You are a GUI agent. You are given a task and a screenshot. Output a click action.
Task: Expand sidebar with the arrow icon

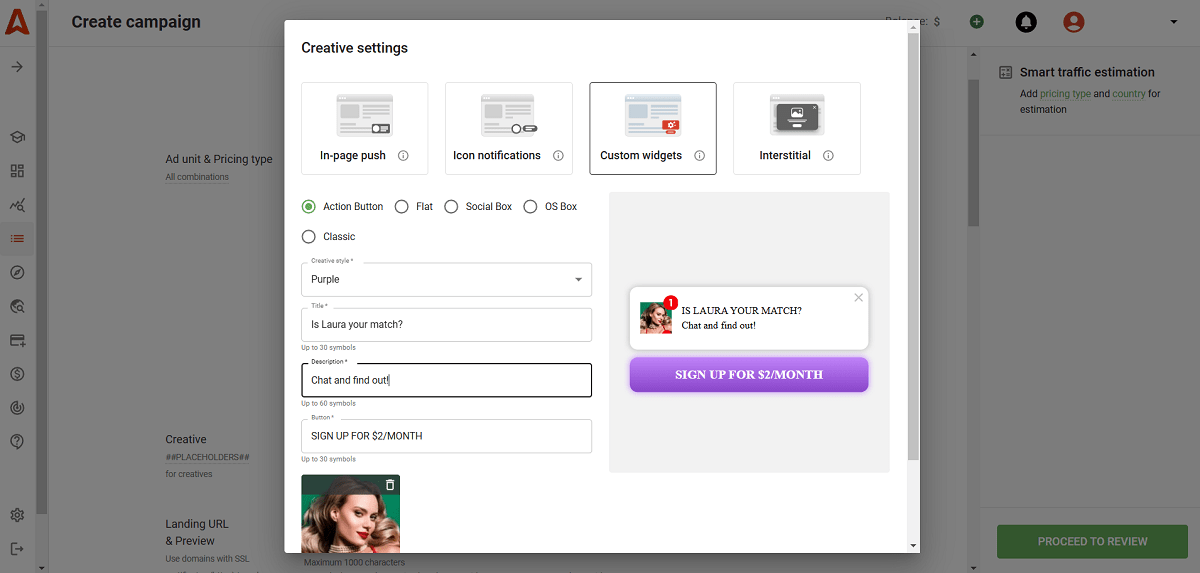[x=17, y=67]
